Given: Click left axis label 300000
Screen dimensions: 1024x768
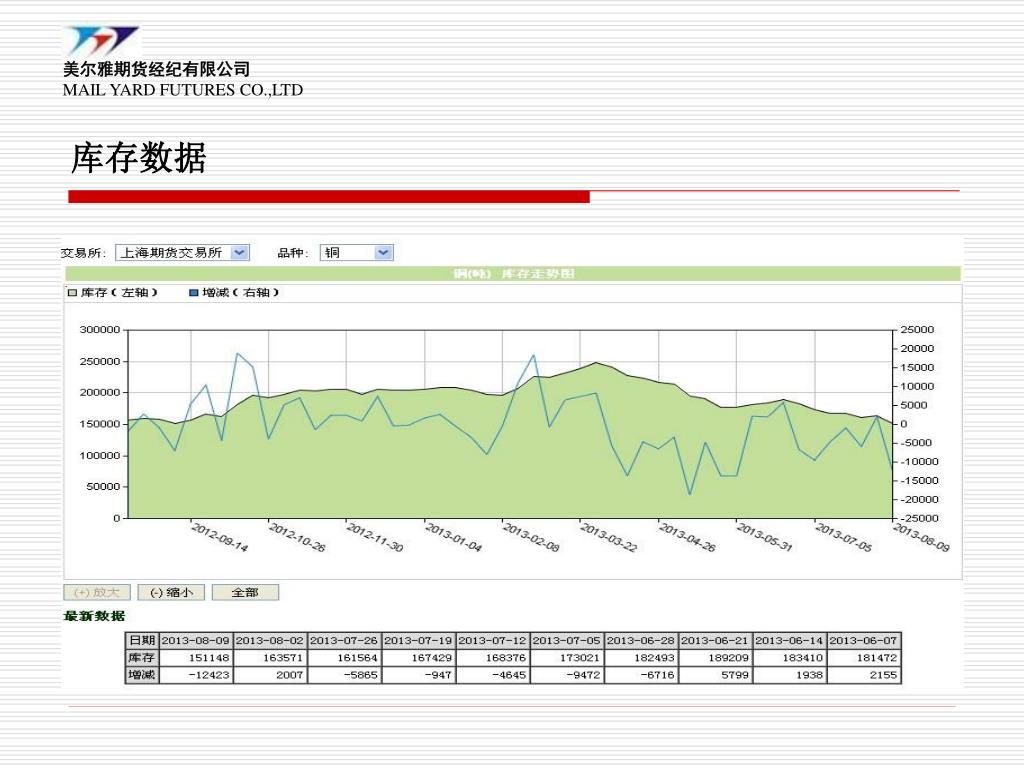Looking at the screenshot, I should click(x=100, y=330).
